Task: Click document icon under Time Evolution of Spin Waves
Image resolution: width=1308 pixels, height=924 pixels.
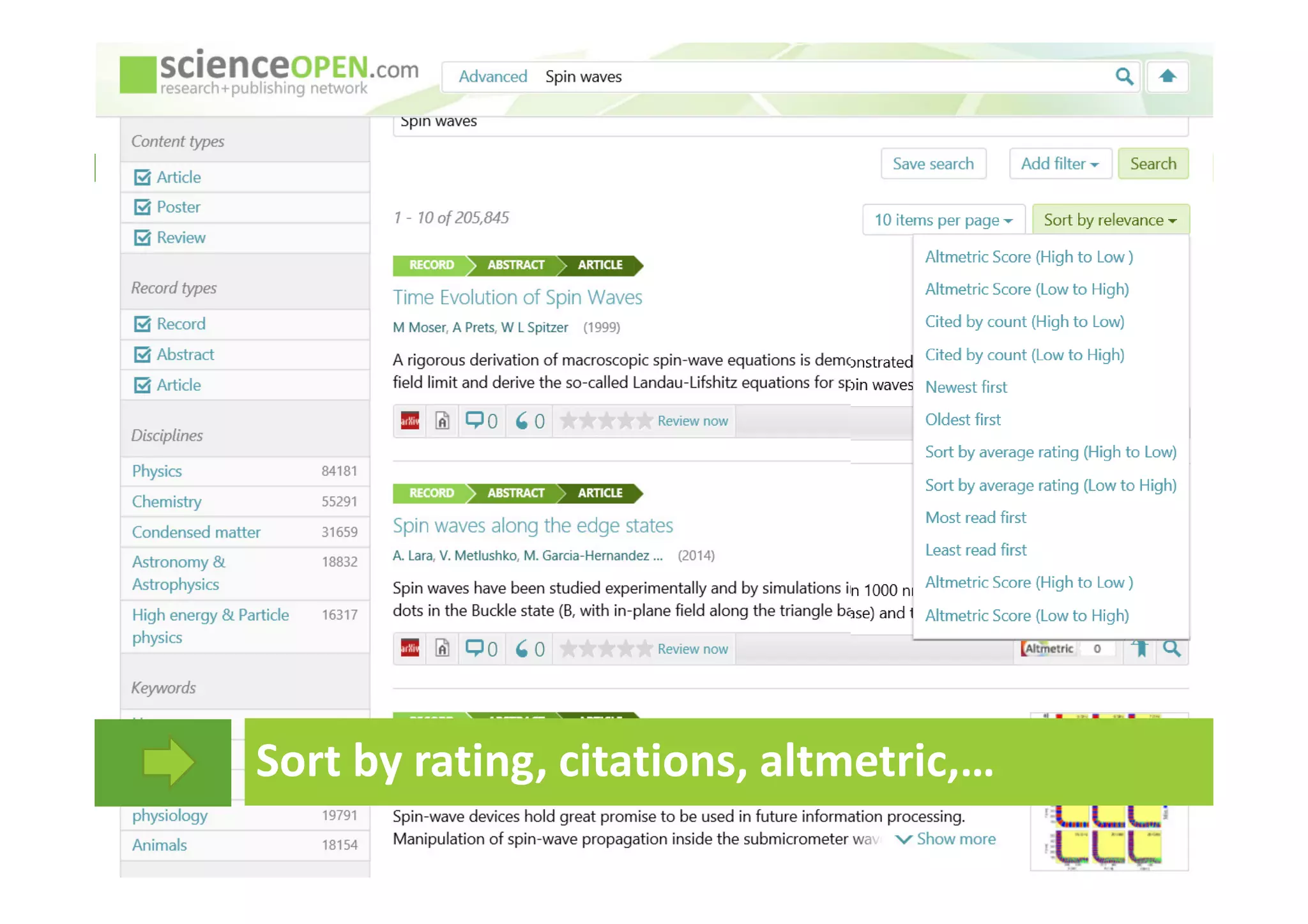Action: (442, 421)
